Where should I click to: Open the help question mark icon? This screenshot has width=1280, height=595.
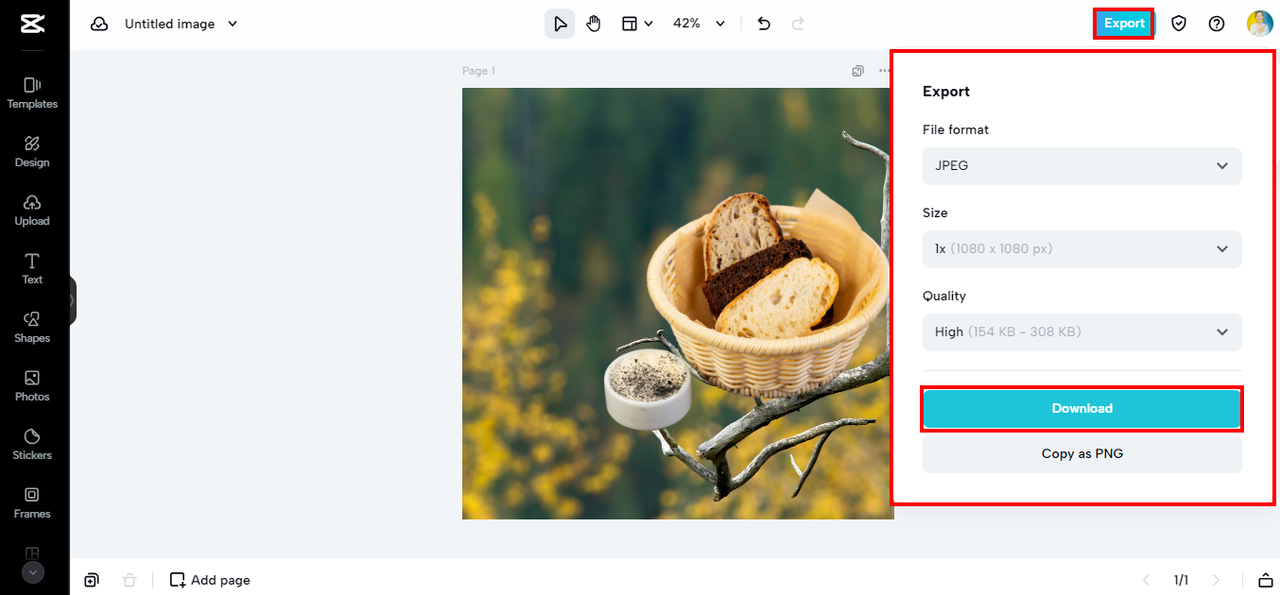pos(1216,24)
